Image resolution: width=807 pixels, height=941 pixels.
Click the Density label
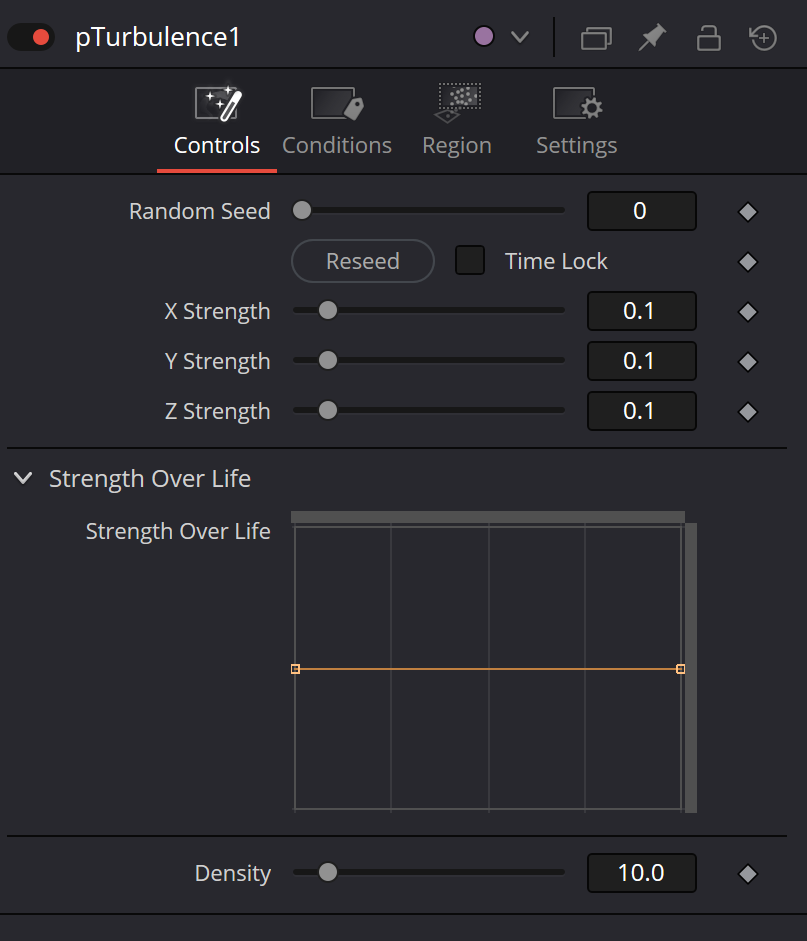(x=233, y=873)
